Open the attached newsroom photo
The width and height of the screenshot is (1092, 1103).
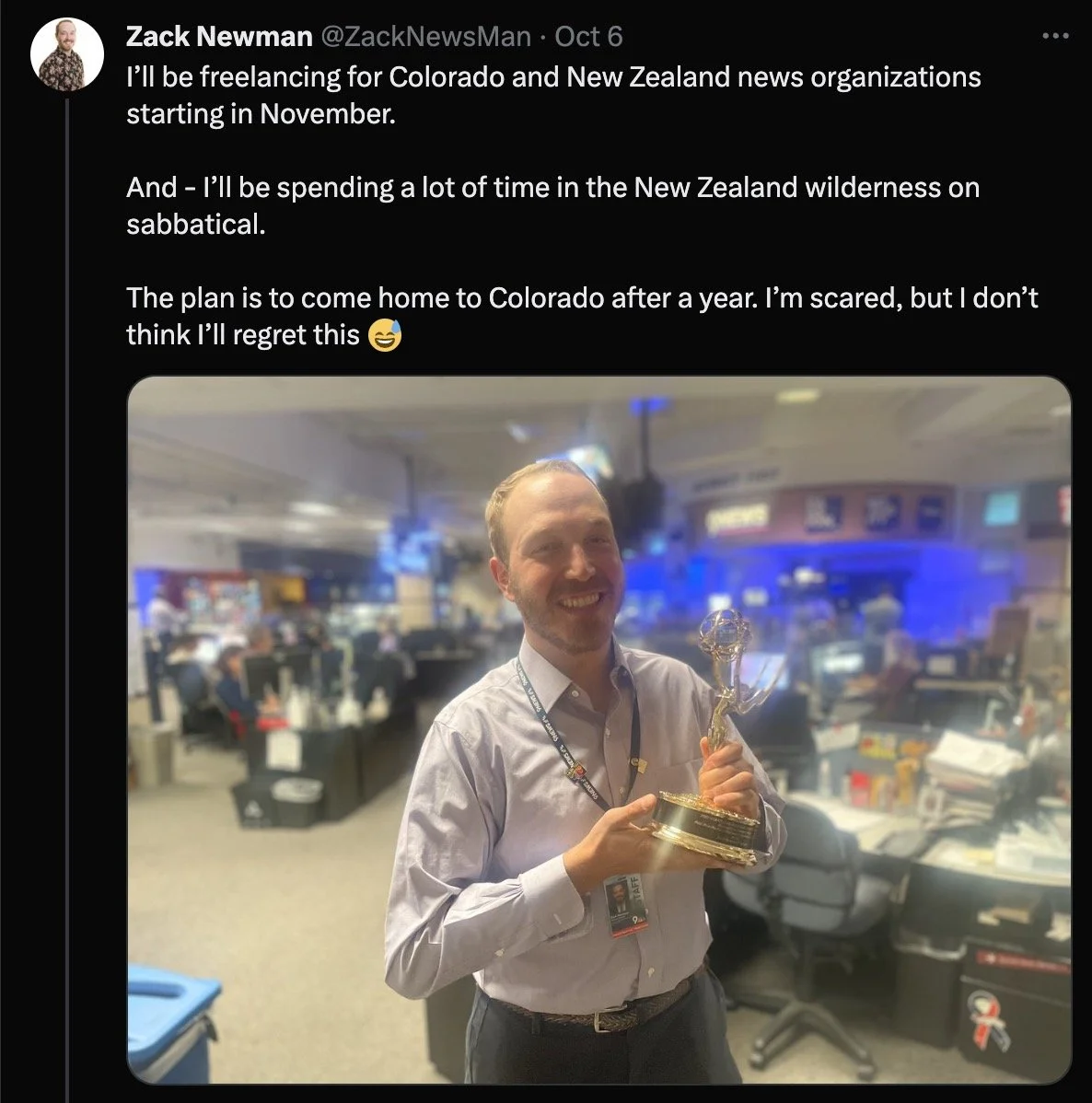pos(598,729)
